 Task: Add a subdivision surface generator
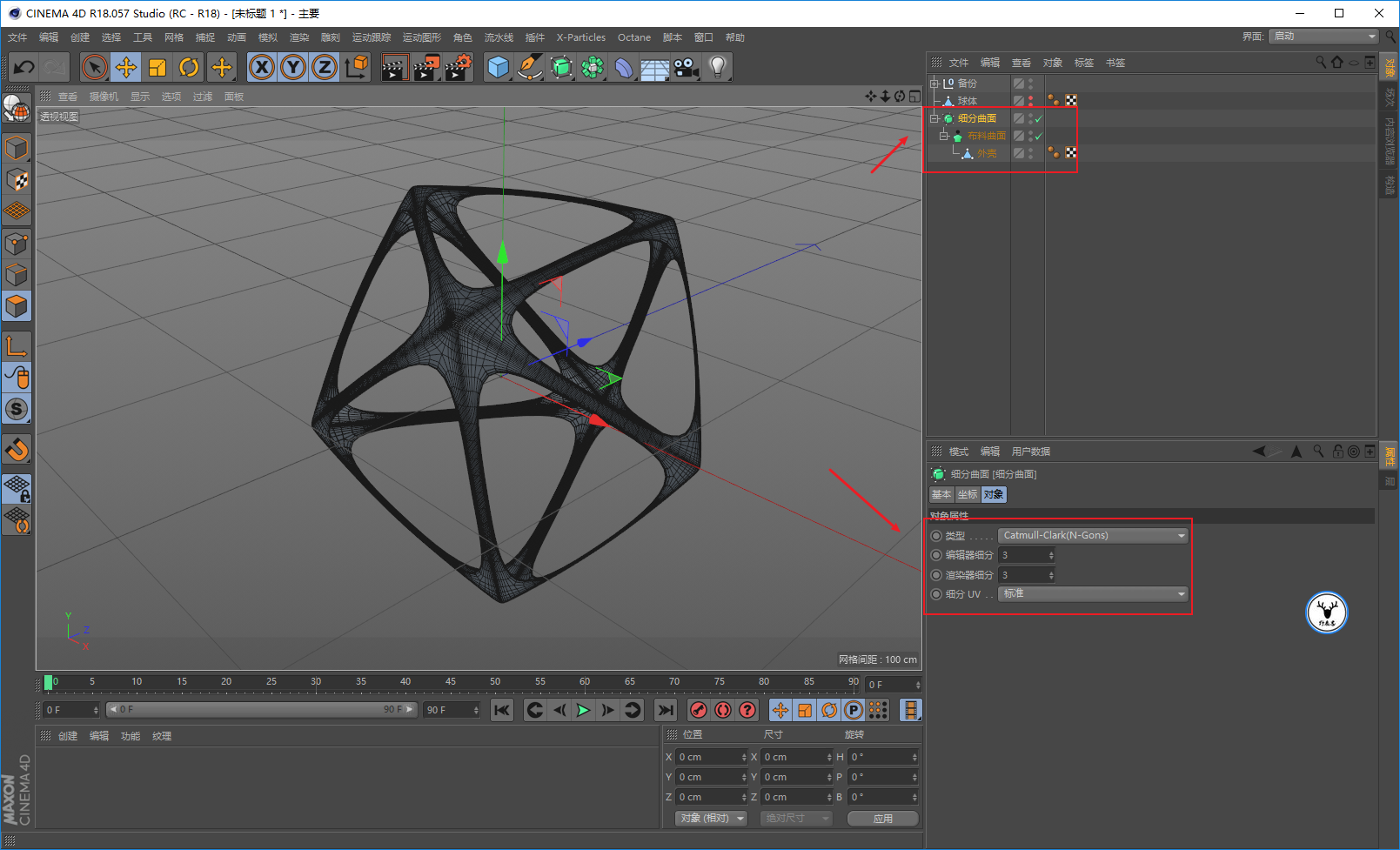[561, 67]
